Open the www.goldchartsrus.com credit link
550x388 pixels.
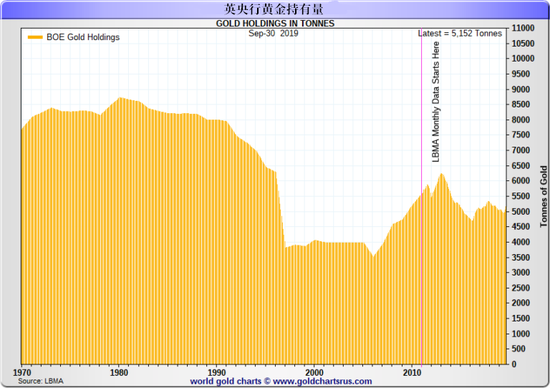322,381
